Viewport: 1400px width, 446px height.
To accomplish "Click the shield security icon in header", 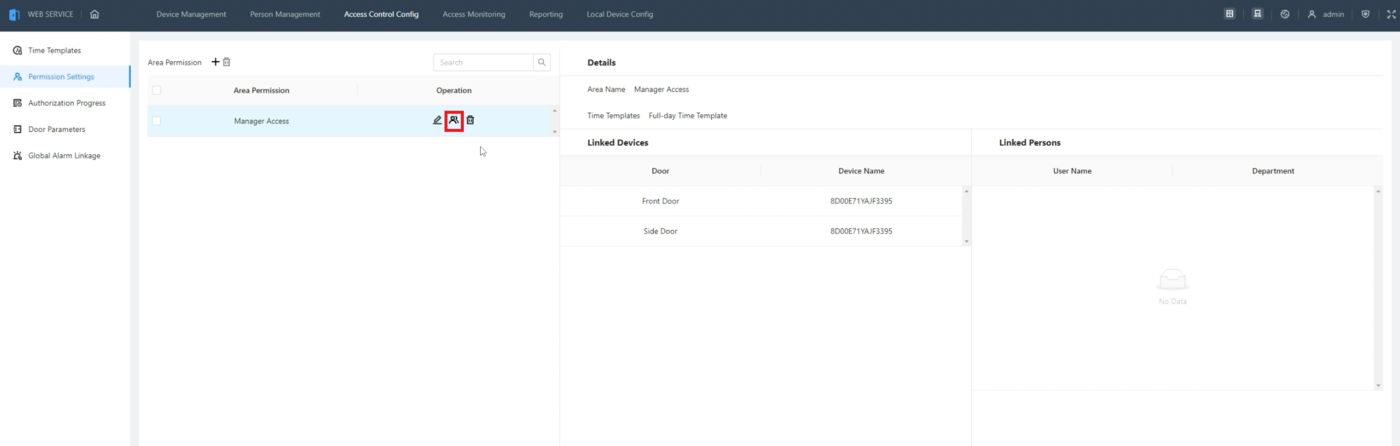I will [x=1366, y=15].
